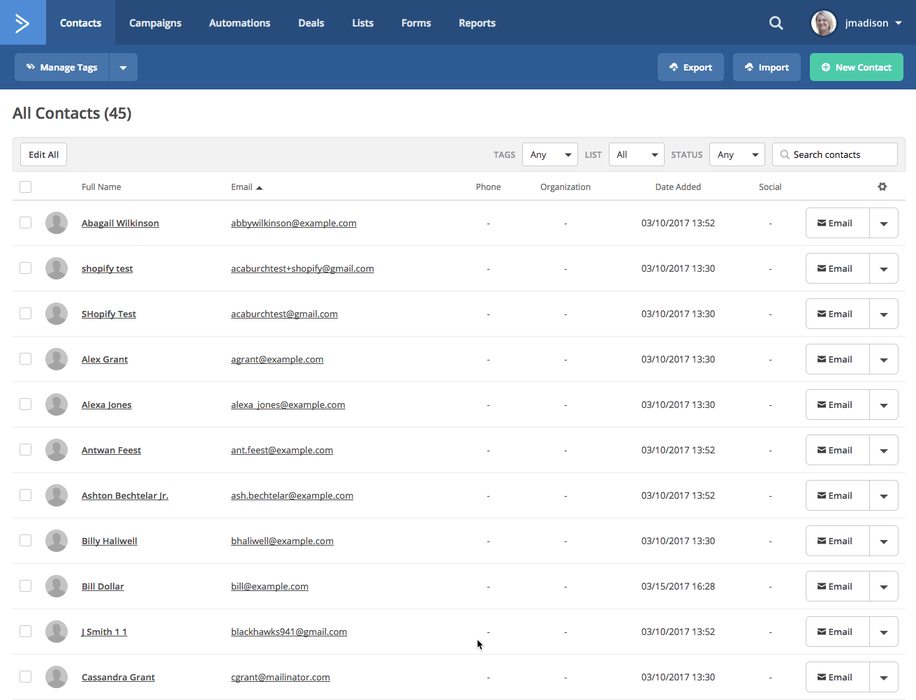Click Antwan Feest's avatar icon
This screenshot has width=916, height=700.
coord(57,450)
